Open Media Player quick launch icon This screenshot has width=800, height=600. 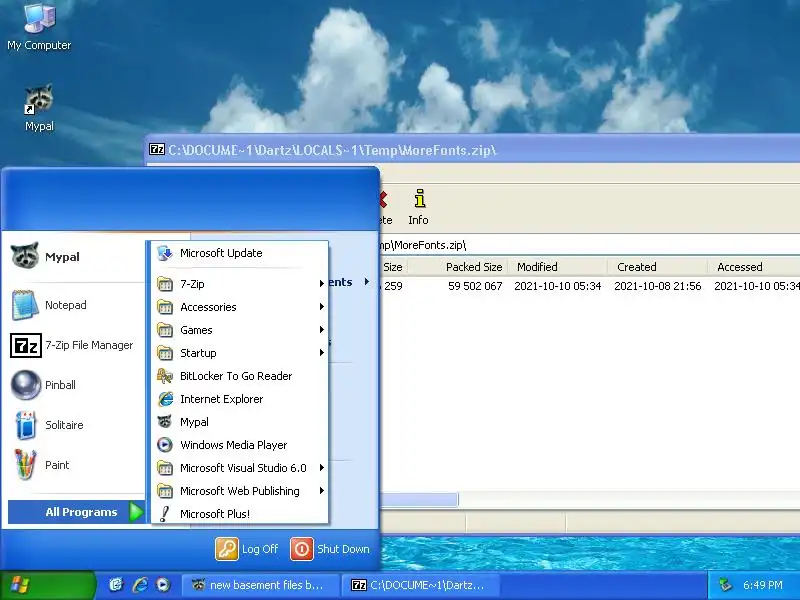163,585
